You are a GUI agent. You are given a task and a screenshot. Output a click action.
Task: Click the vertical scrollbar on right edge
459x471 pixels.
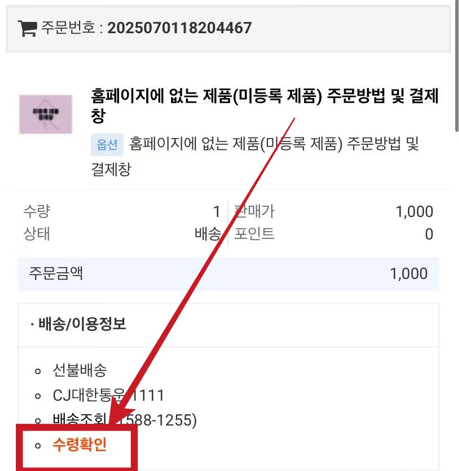pyautogui.click(x=457, y=66)
